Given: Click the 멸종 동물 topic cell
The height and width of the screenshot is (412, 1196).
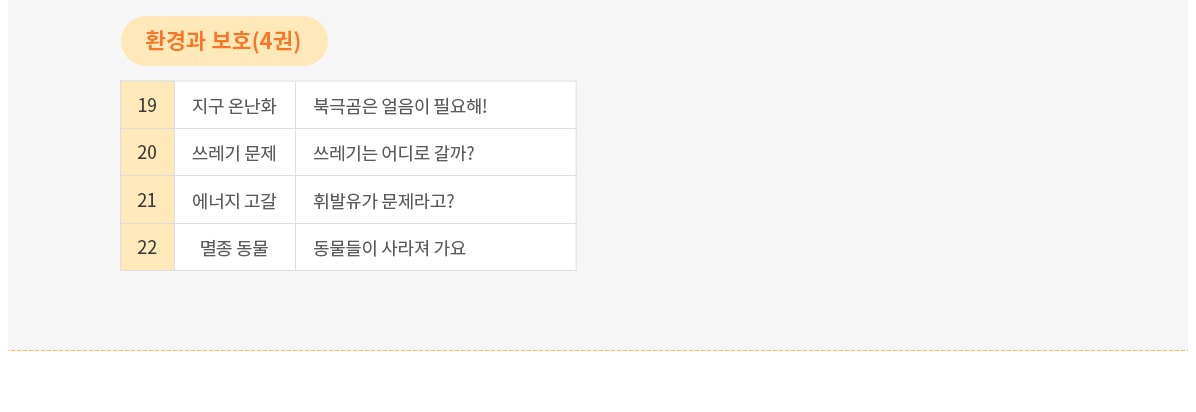Looking at the screenshot, I should (235, 247).
